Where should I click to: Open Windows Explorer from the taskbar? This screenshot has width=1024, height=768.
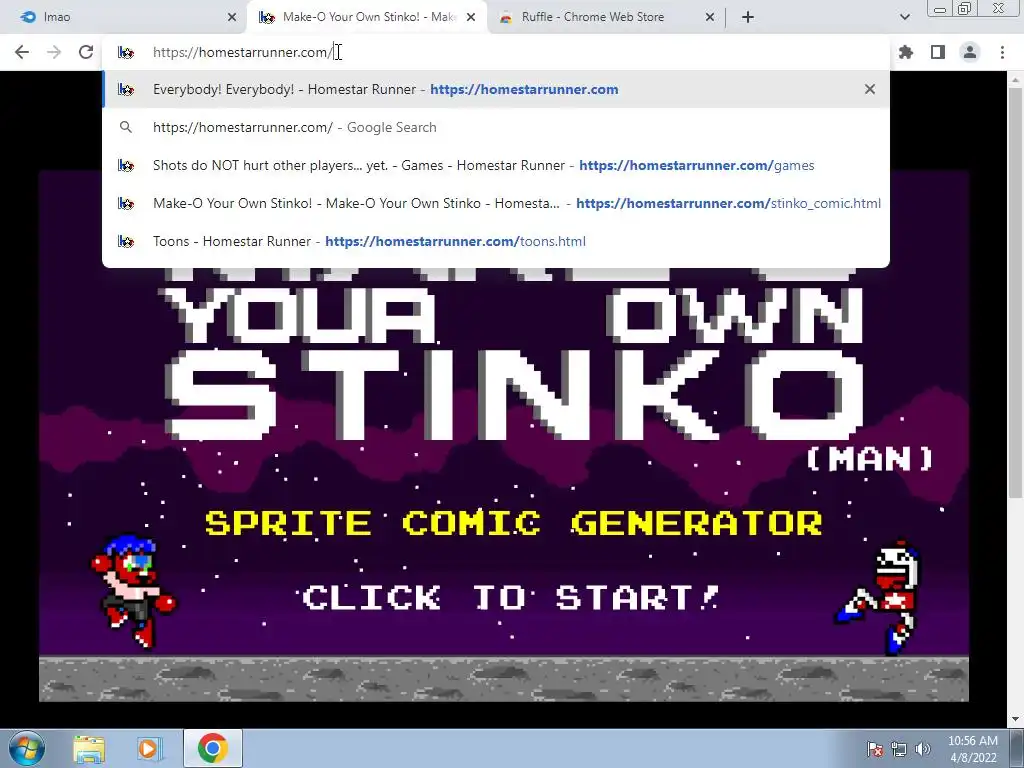(x=89, y=748)
